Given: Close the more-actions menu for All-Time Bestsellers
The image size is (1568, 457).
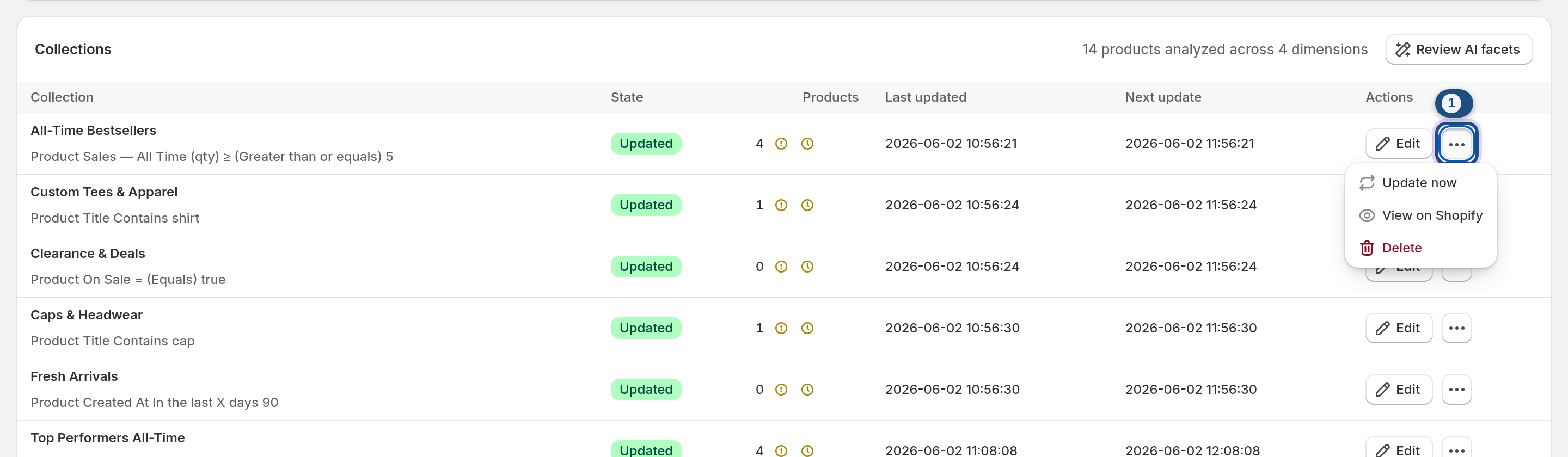Looking at the screenshot, I should click(x=1456, y=144).
